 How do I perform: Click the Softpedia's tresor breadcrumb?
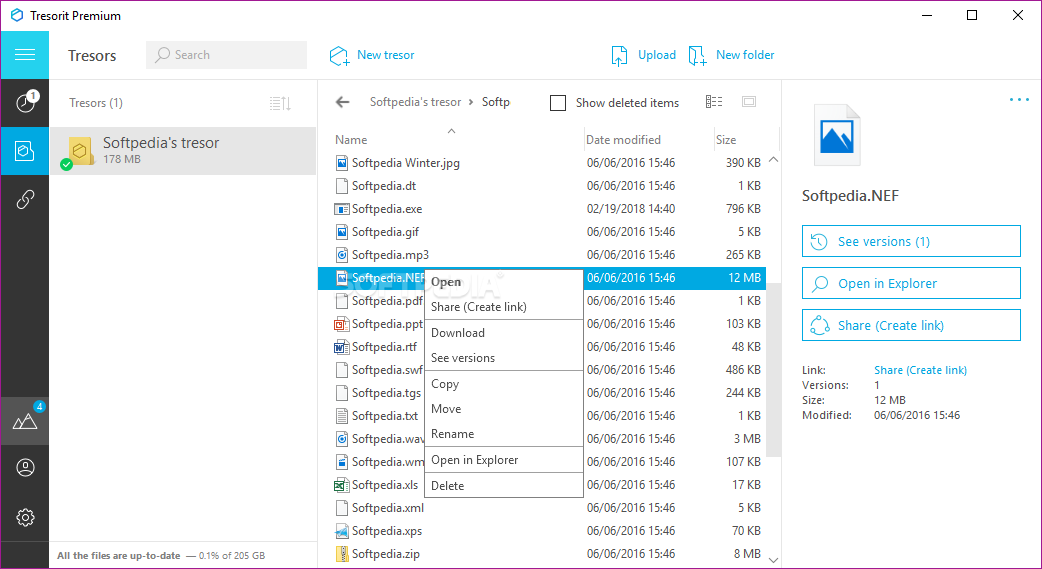415,102
